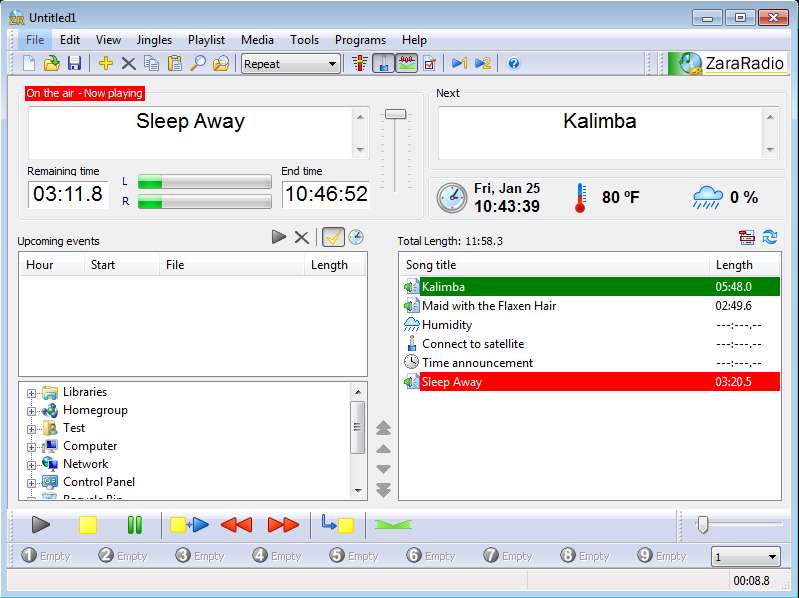
Task: Open the File menu
Action: tap(35, 40)
